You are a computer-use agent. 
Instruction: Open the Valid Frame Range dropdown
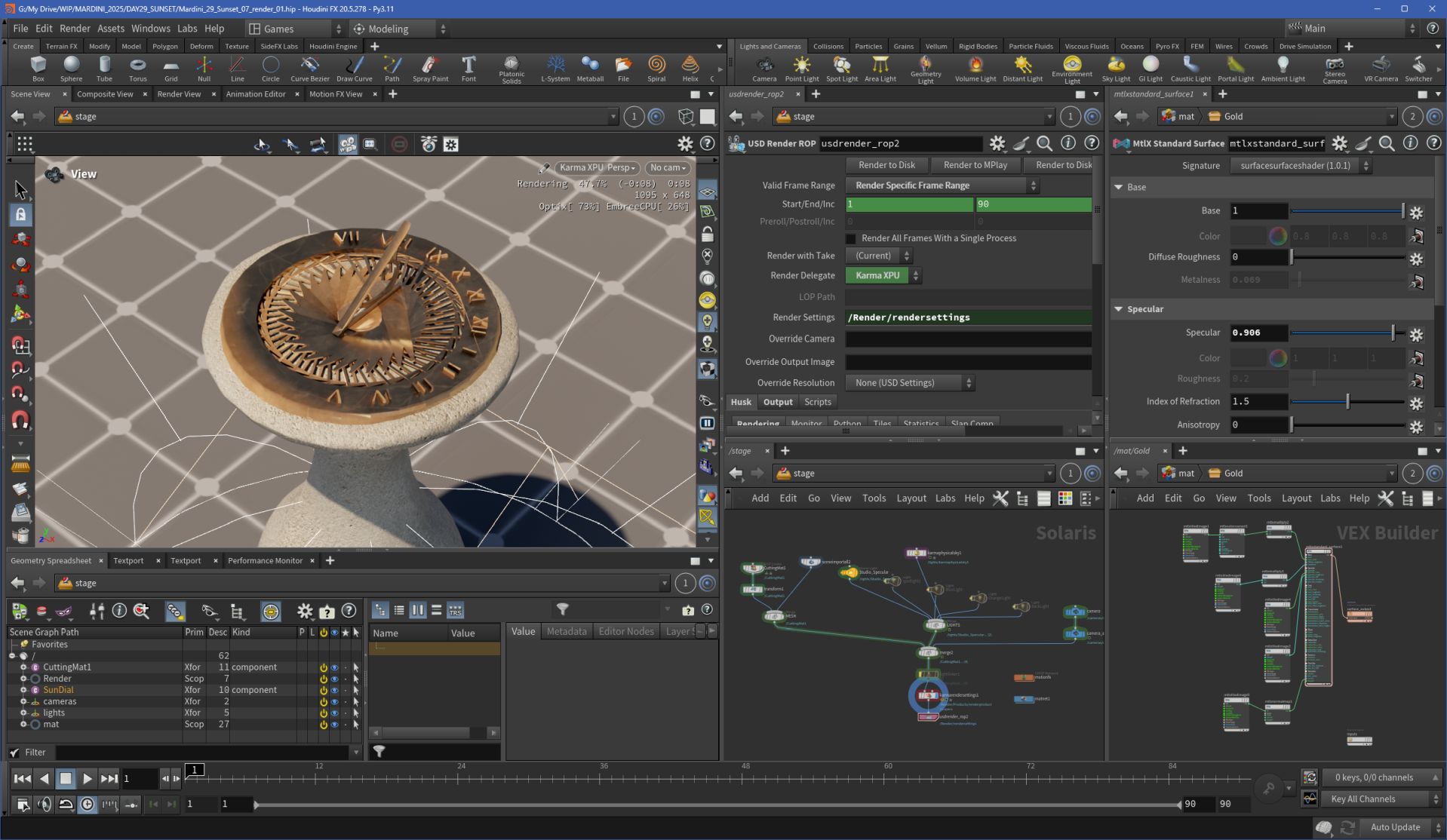tap(942, 185)
